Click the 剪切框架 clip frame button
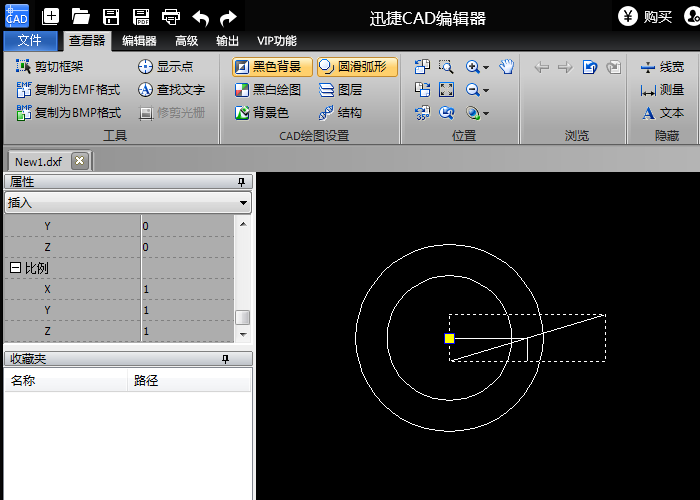 coord(49,67)
